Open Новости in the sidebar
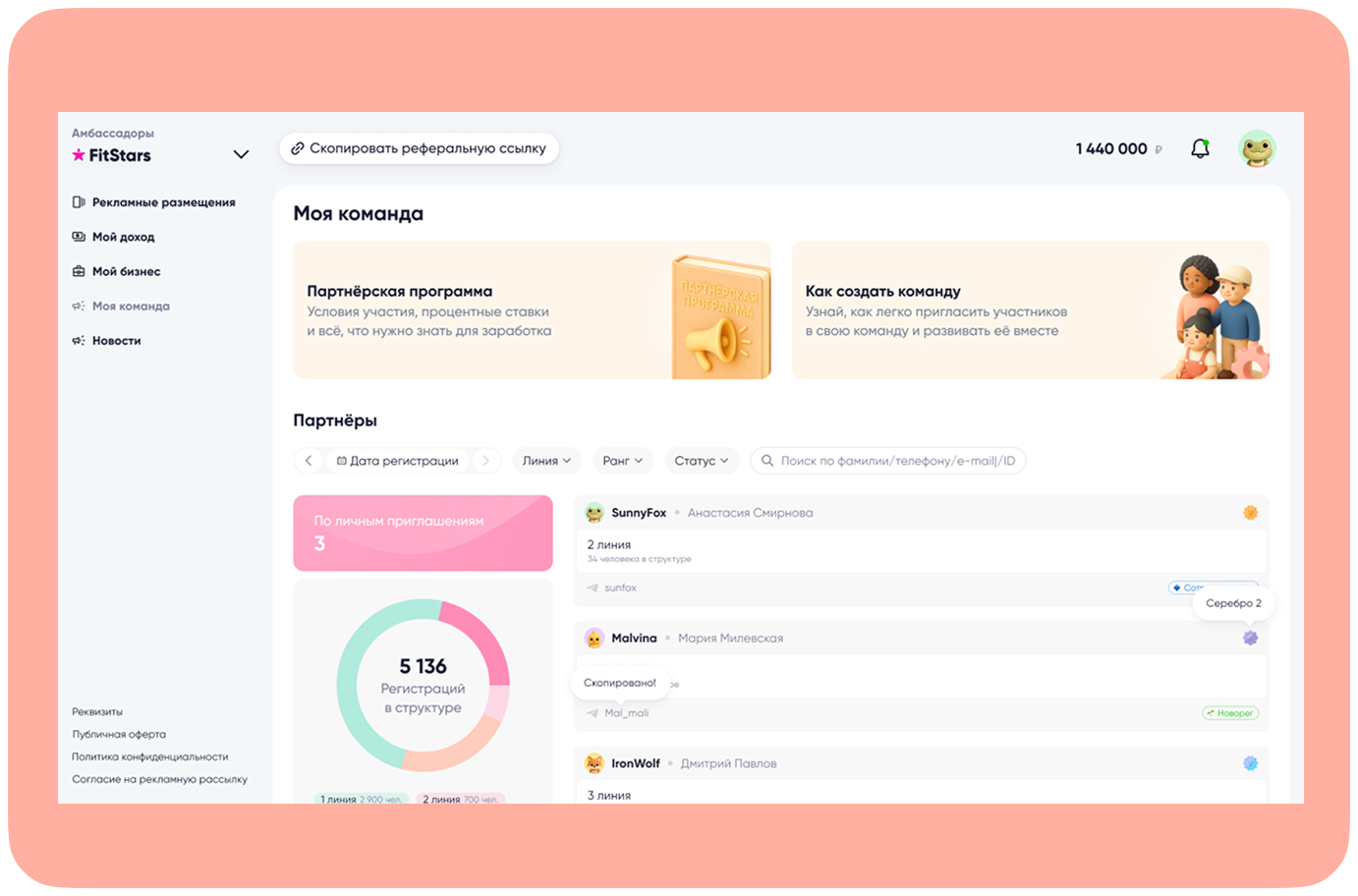1358x896 pixels. [116, 341]
